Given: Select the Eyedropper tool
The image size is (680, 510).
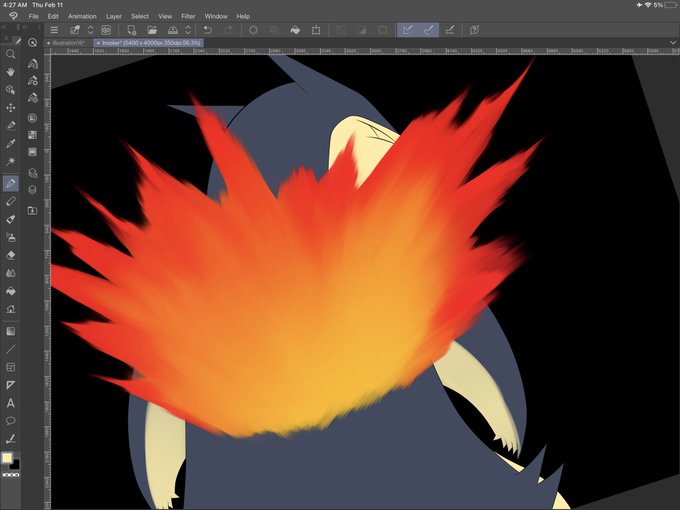Looking at the screenshot, I should (10, 143).
